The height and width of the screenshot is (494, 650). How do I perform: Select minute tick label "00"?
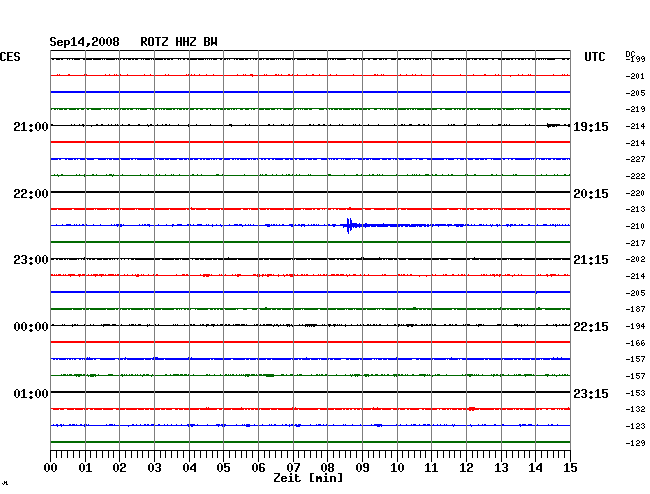coord(51,468)
